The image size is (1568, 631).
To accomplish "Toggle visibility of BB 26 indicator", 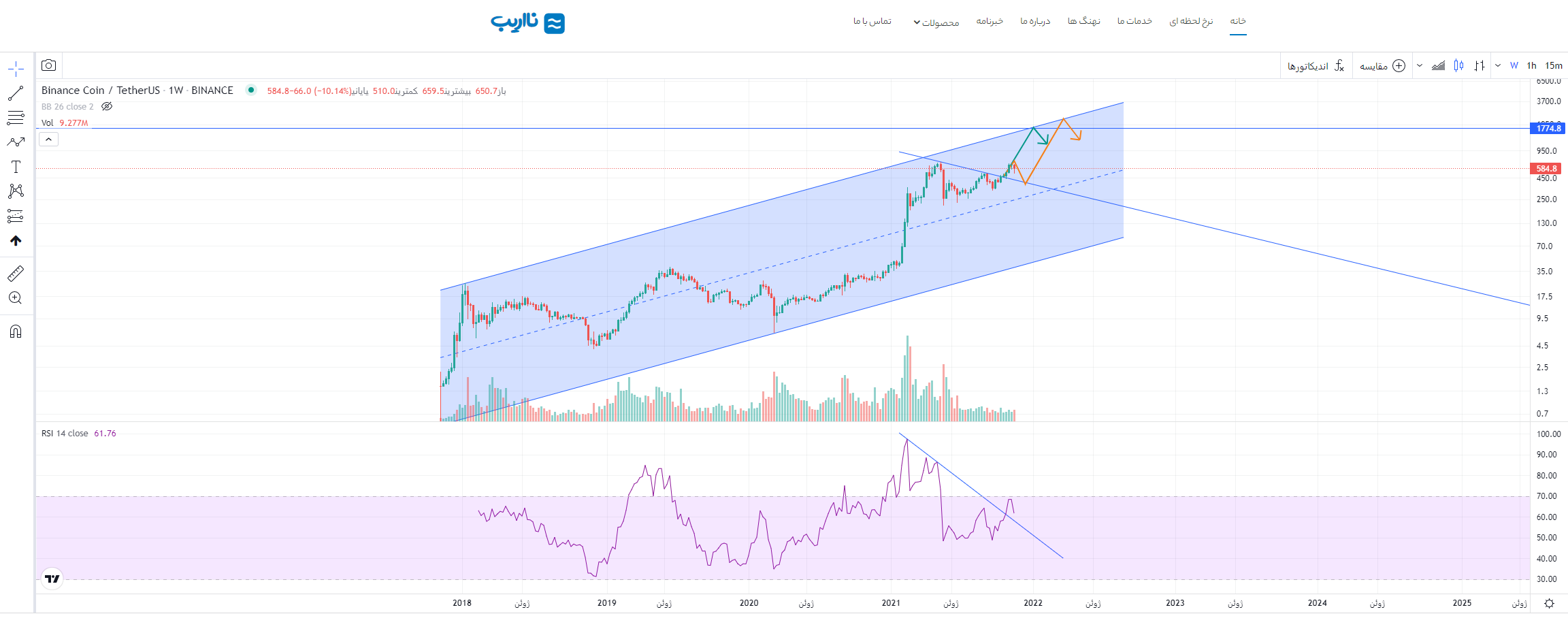I will tap(107, 106).
